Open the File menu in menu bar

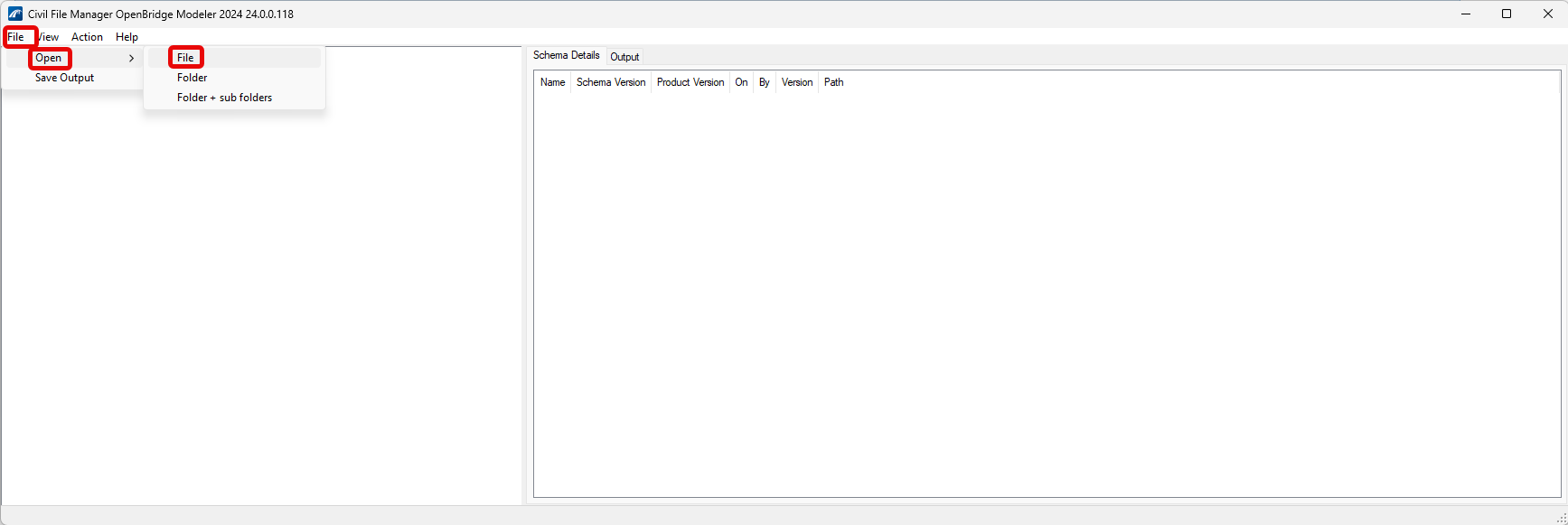click(x=16, y=37)
